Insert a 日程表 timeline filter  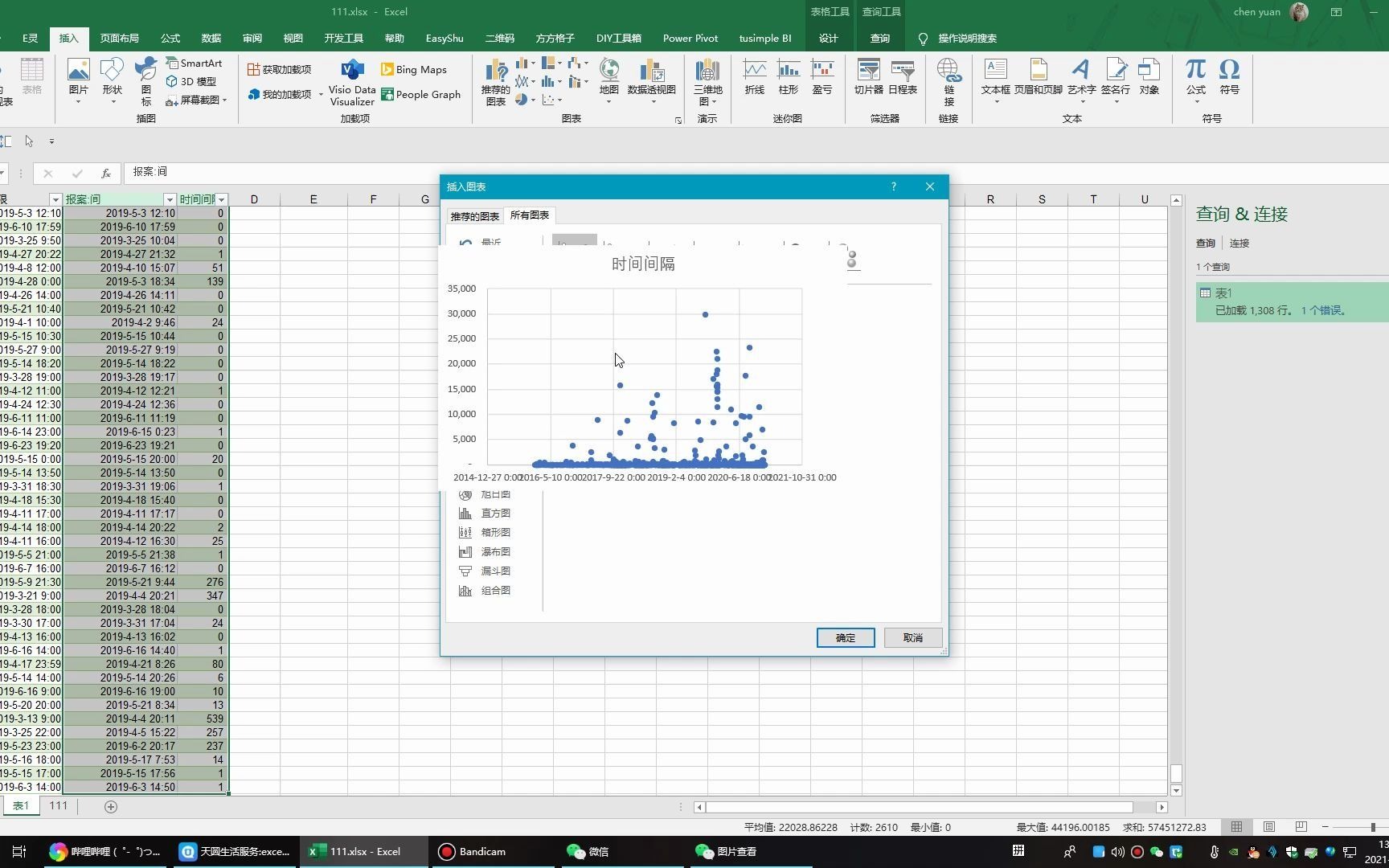pos(903,77)
